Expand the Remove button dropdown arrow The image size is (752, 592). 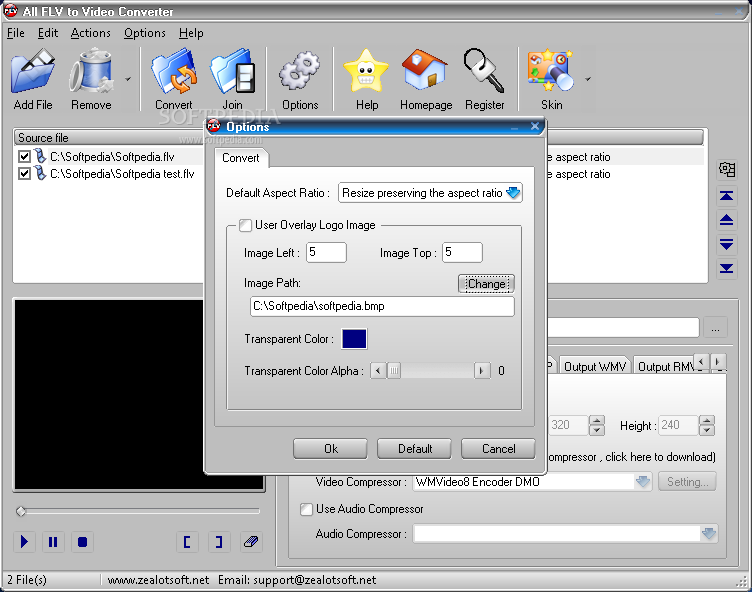(x=128, y=79)
